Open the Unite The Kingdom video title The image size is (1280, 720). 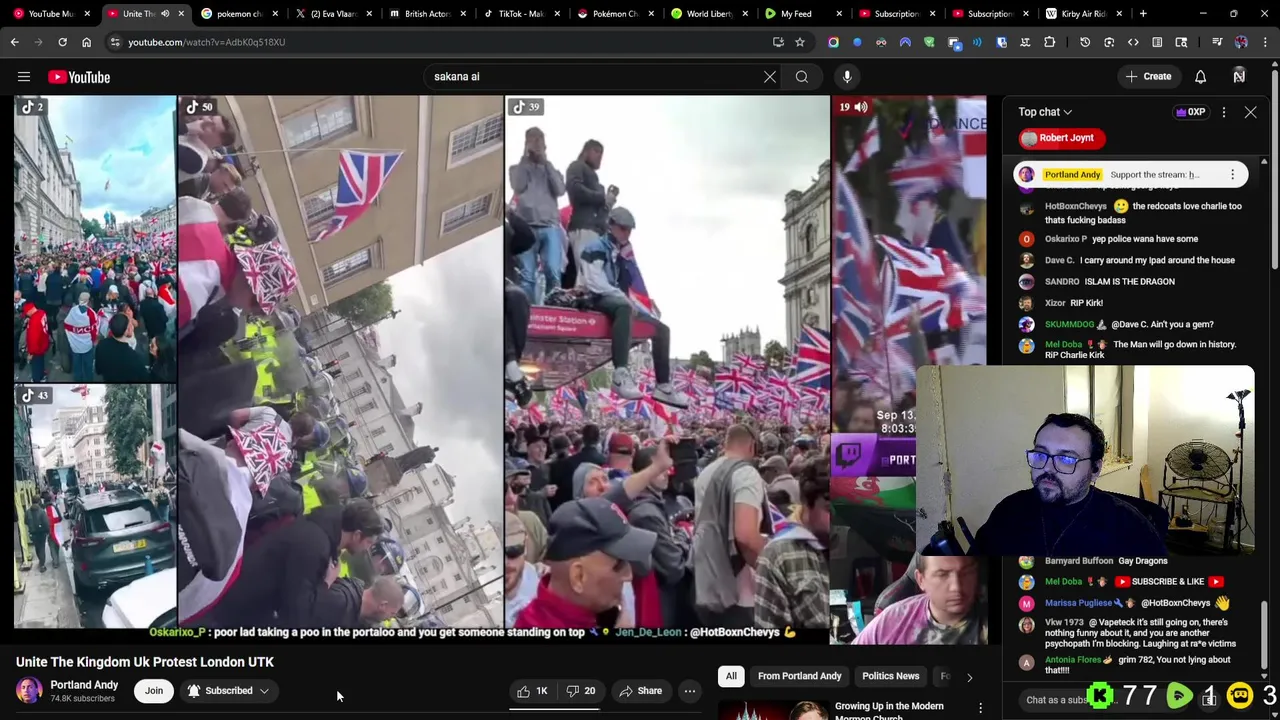tap(145, 662)
